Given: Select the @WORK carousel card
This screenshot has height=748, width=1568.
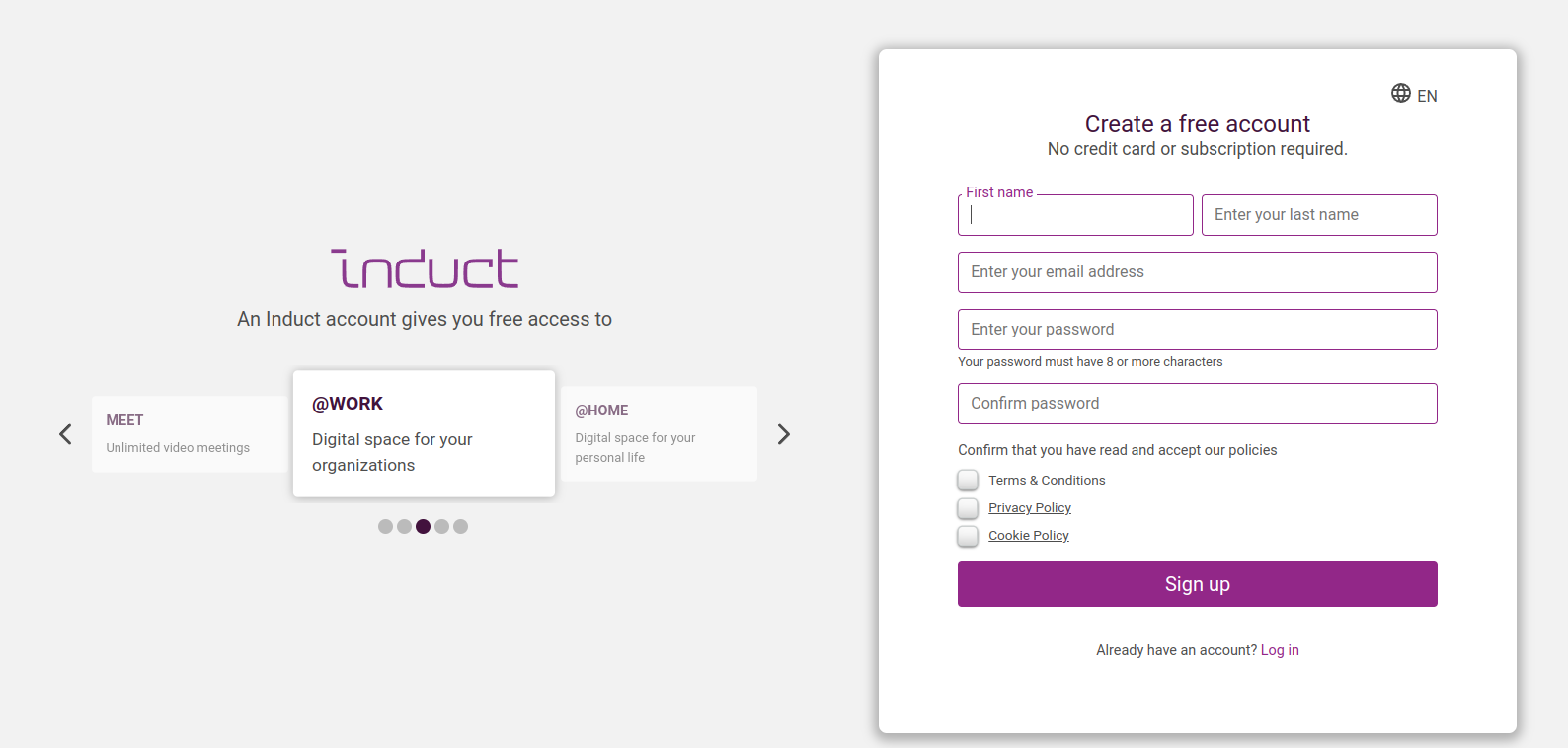Looking at the screenshot, I should 424,433.
